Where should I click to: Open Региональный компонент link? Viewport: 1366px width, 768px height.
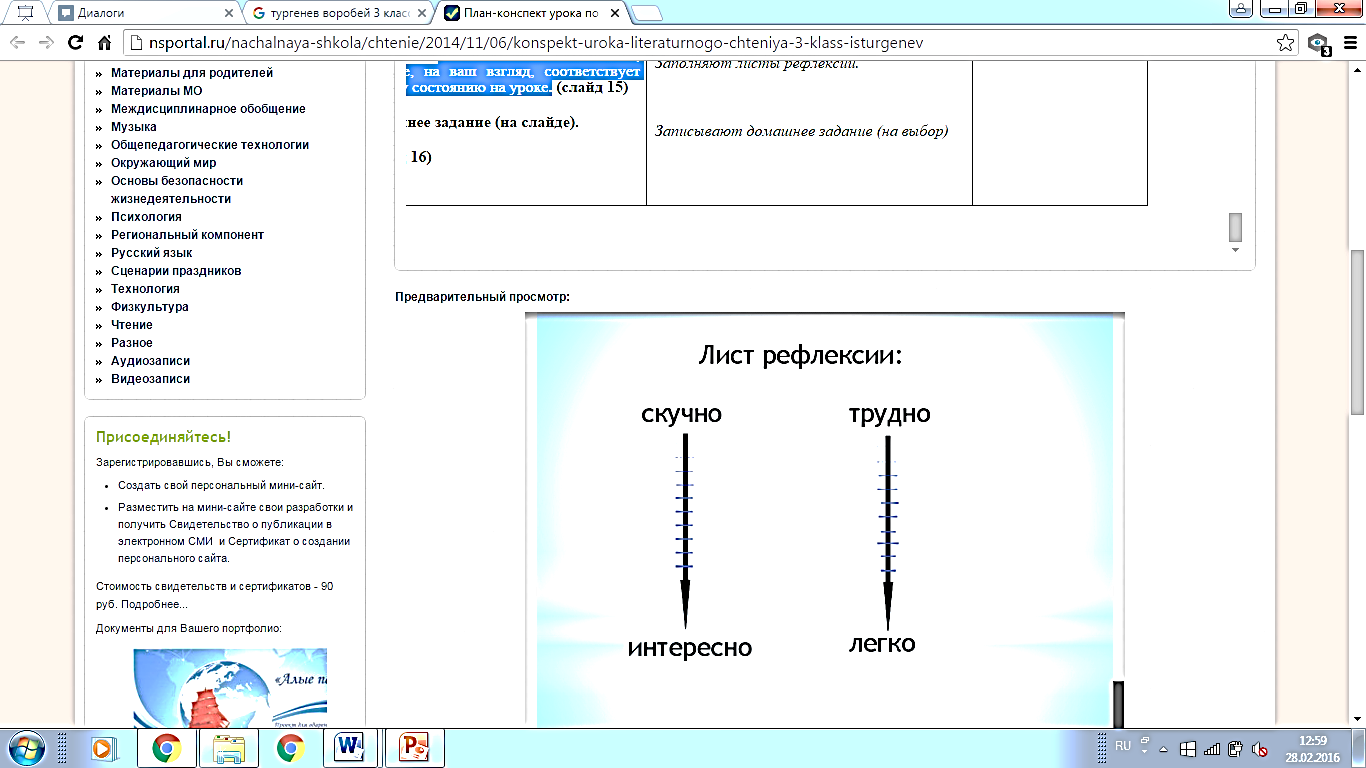coord(187,235)
